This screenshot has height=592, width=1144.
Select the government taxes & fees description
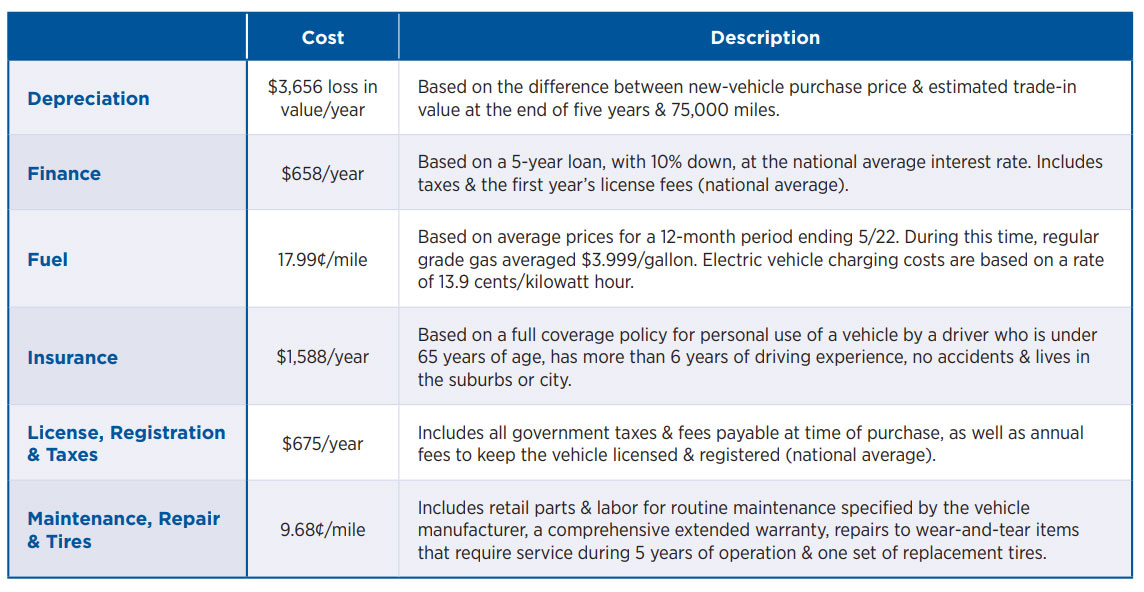750,444
